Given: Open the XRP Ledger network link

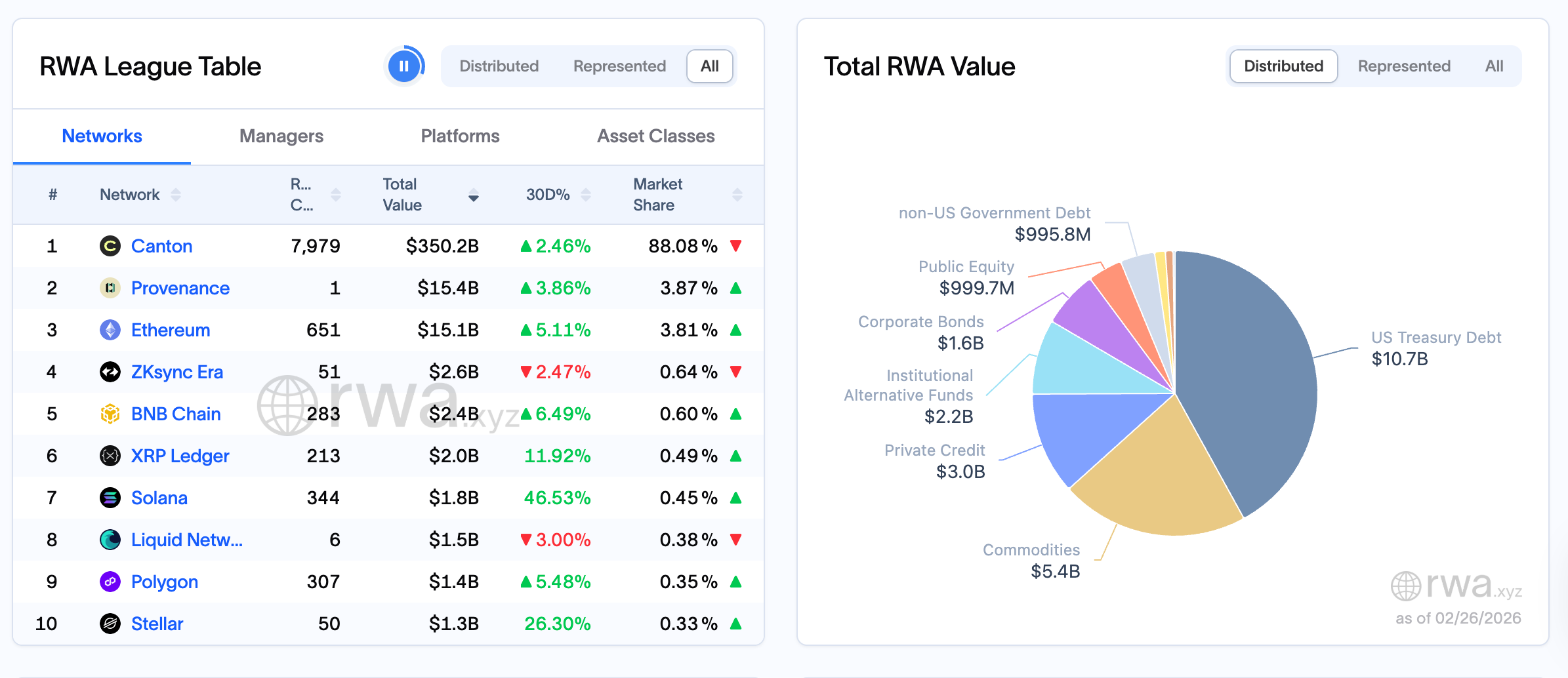Looking at the screenshot, I should point(180,456).
